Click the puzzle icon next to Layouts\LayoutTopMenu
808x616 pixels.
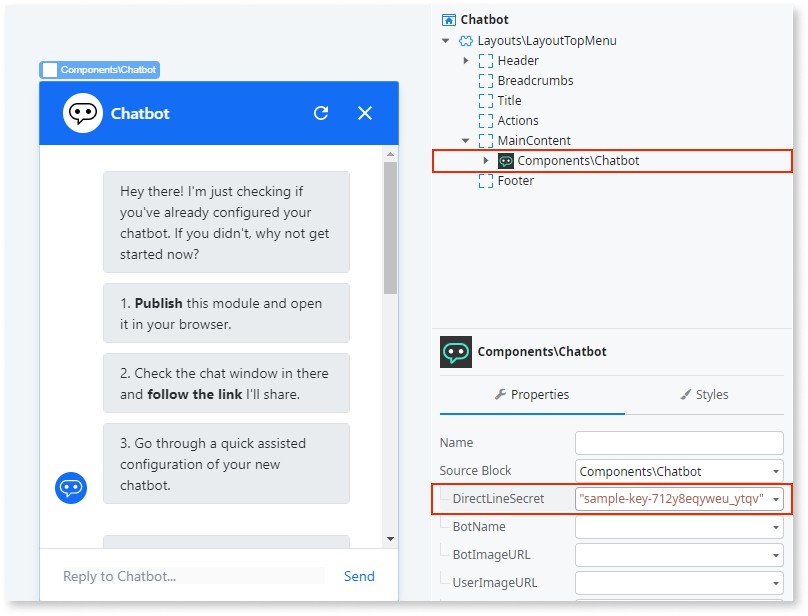tap(465, 40)
